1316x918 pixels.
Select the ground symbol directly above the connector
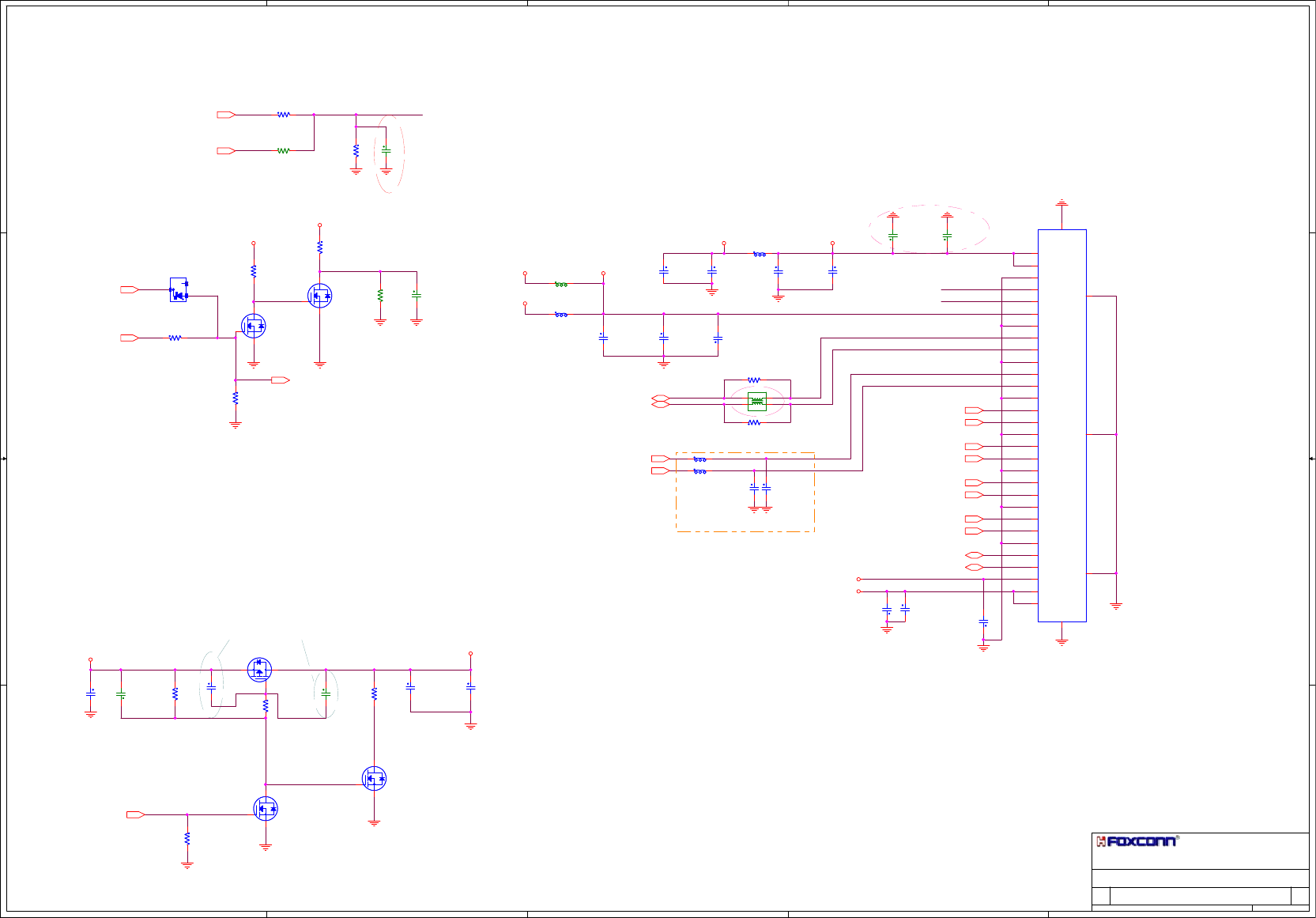[1061, 203]
